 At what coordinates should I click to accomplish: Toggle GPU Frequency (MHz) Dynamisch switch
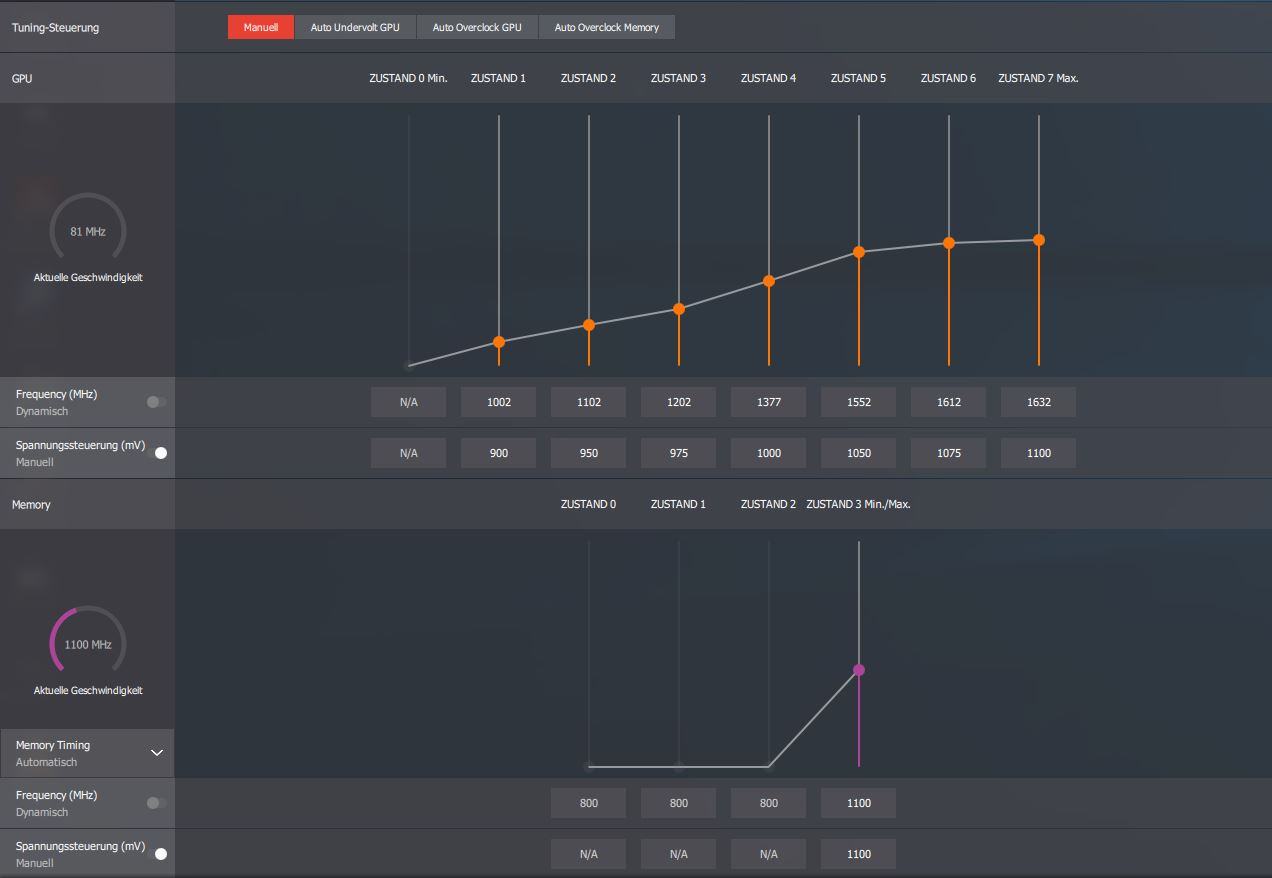(156, 402)
